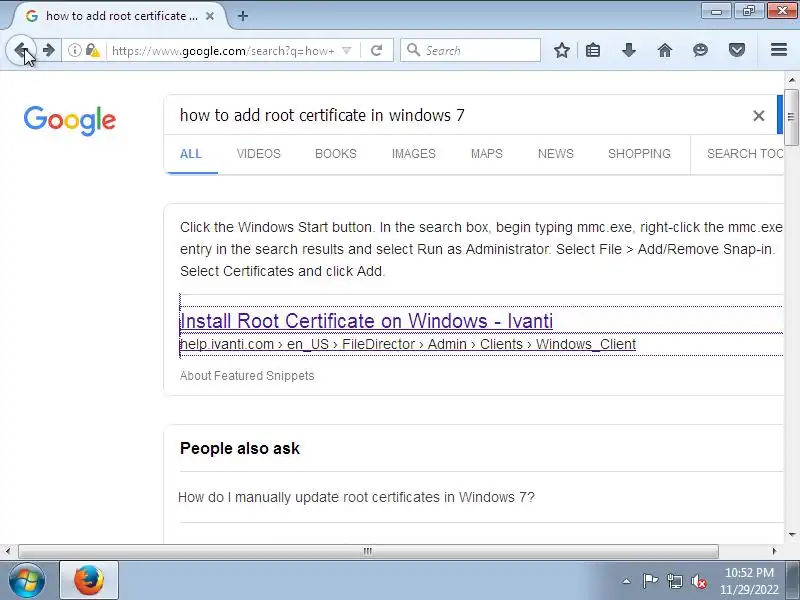Image resolution: width=800 pixels, height=600 pixels.
Task: Open the clock showing 10:52 PM
Action: click(749, 581)
